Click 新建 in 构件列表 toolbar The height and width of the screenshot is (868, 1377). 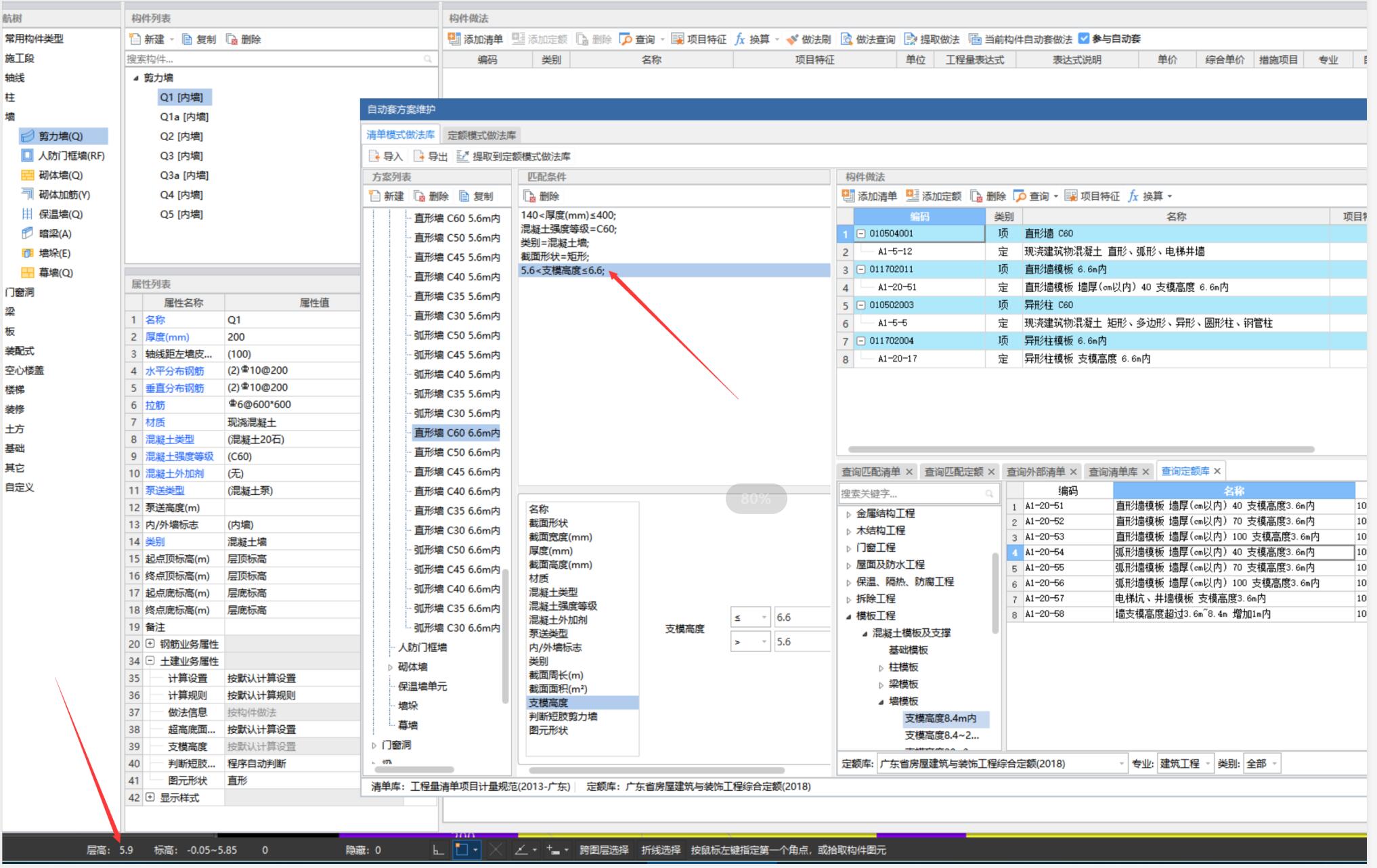[148, 39]
